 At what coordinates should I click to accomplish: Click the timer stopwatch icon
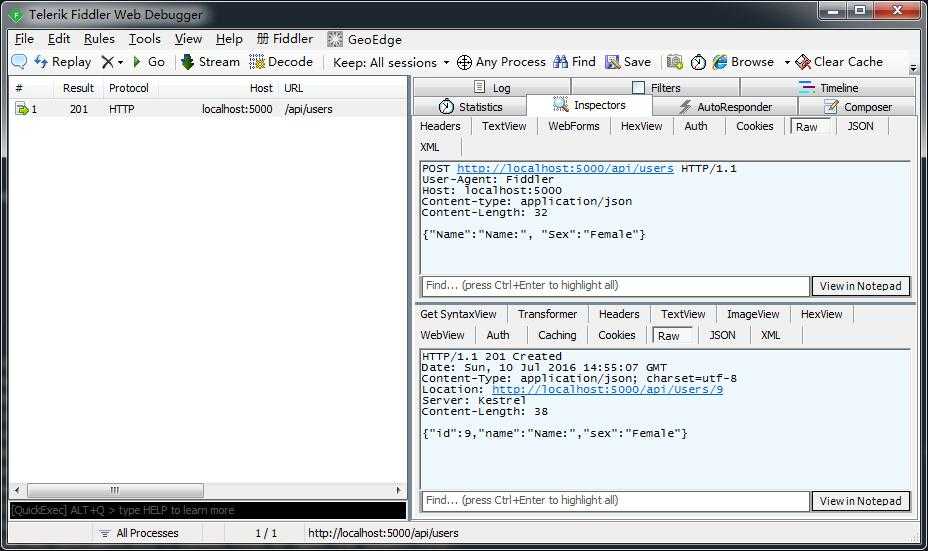click(698, 62)
